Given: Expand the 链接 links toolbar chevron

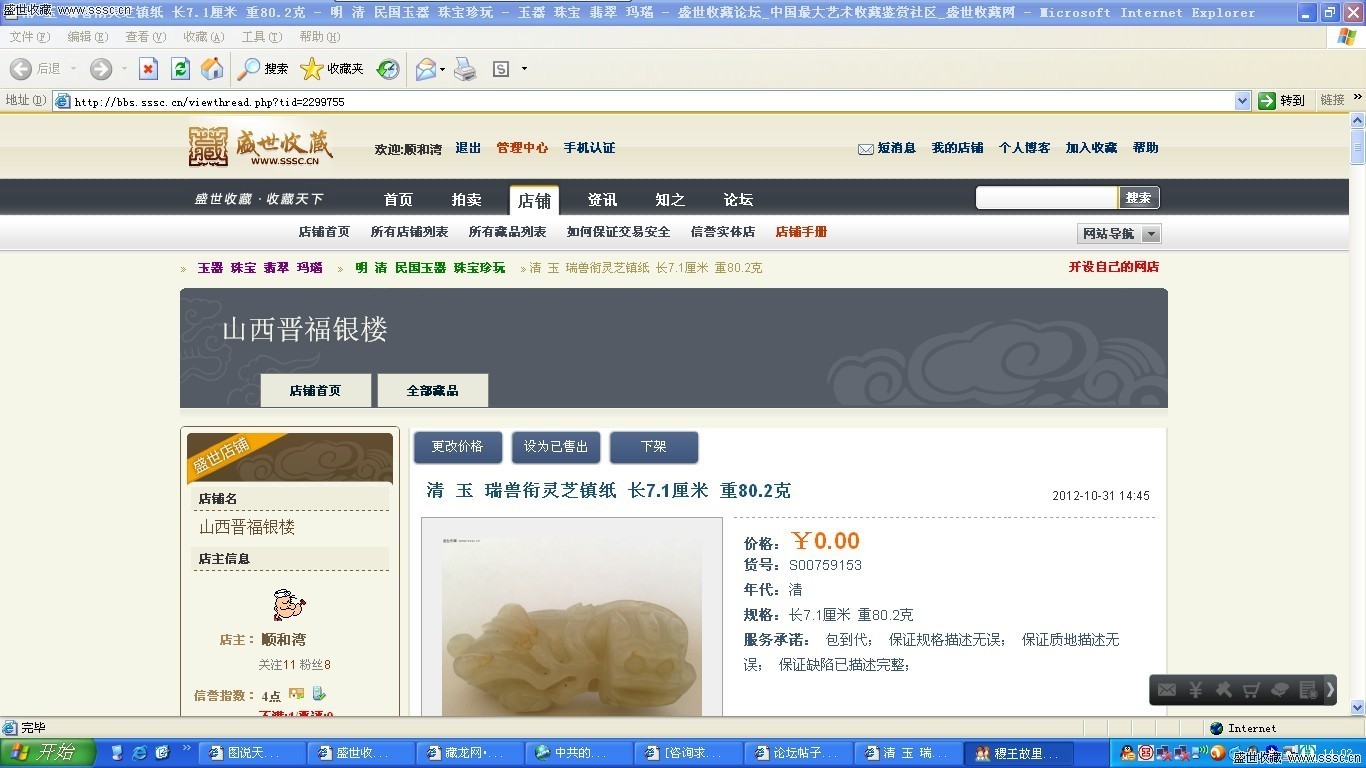Looking at the screenshot, I should coord(1357,97).
